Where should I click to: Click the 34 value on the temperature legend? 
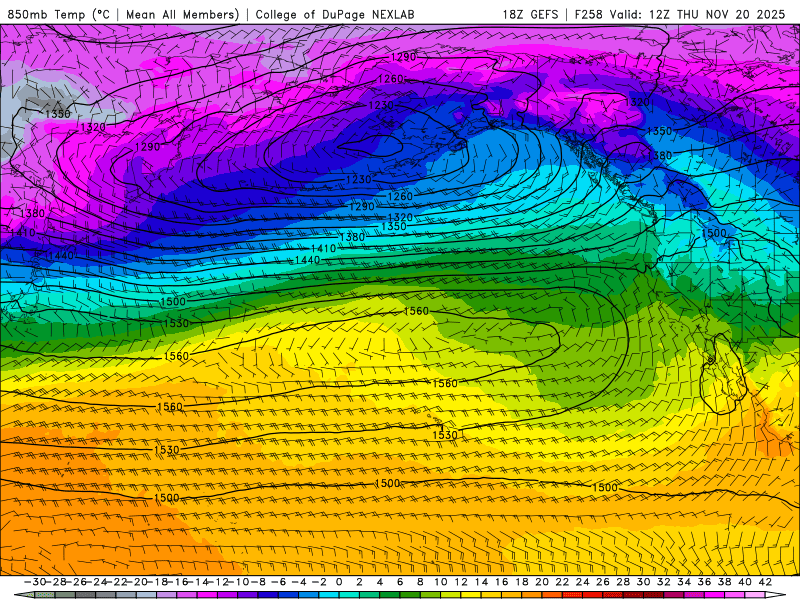(x=684, y=582)
